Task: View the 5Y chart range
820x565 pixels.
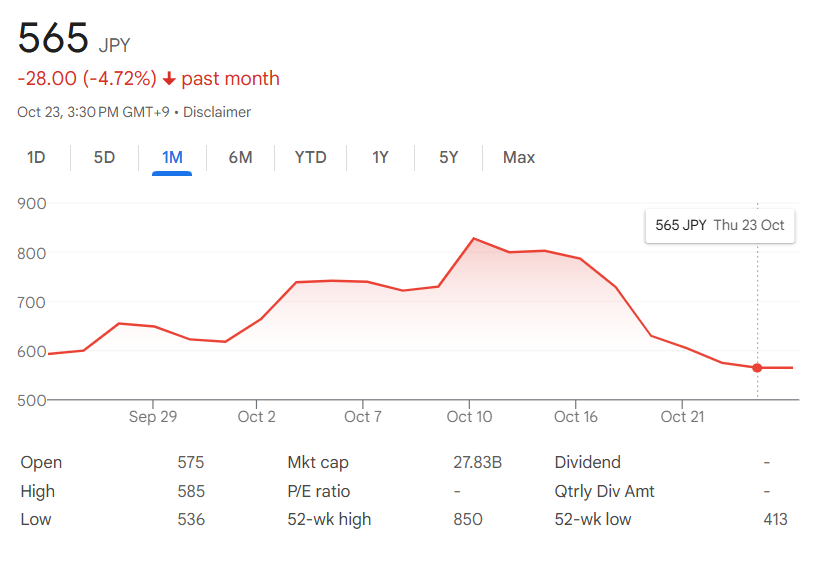Action: [448, 157]
